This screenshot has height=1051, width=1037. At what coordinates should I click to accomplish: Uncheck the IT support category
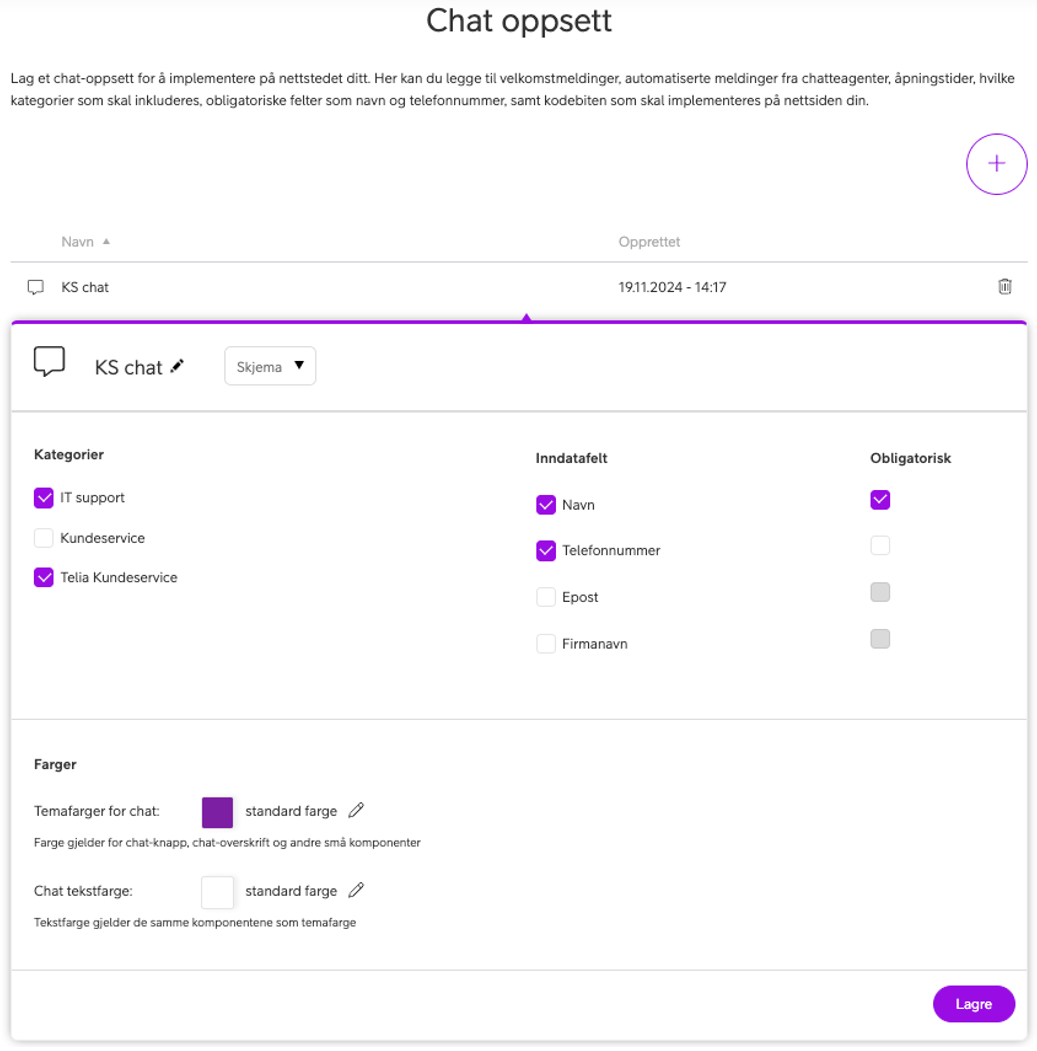pos(44,498)
